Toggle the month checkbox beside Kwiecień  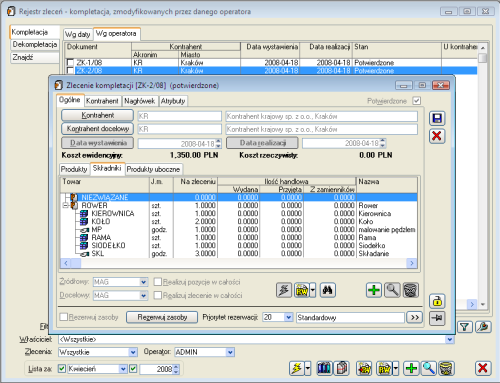(62, 369)
